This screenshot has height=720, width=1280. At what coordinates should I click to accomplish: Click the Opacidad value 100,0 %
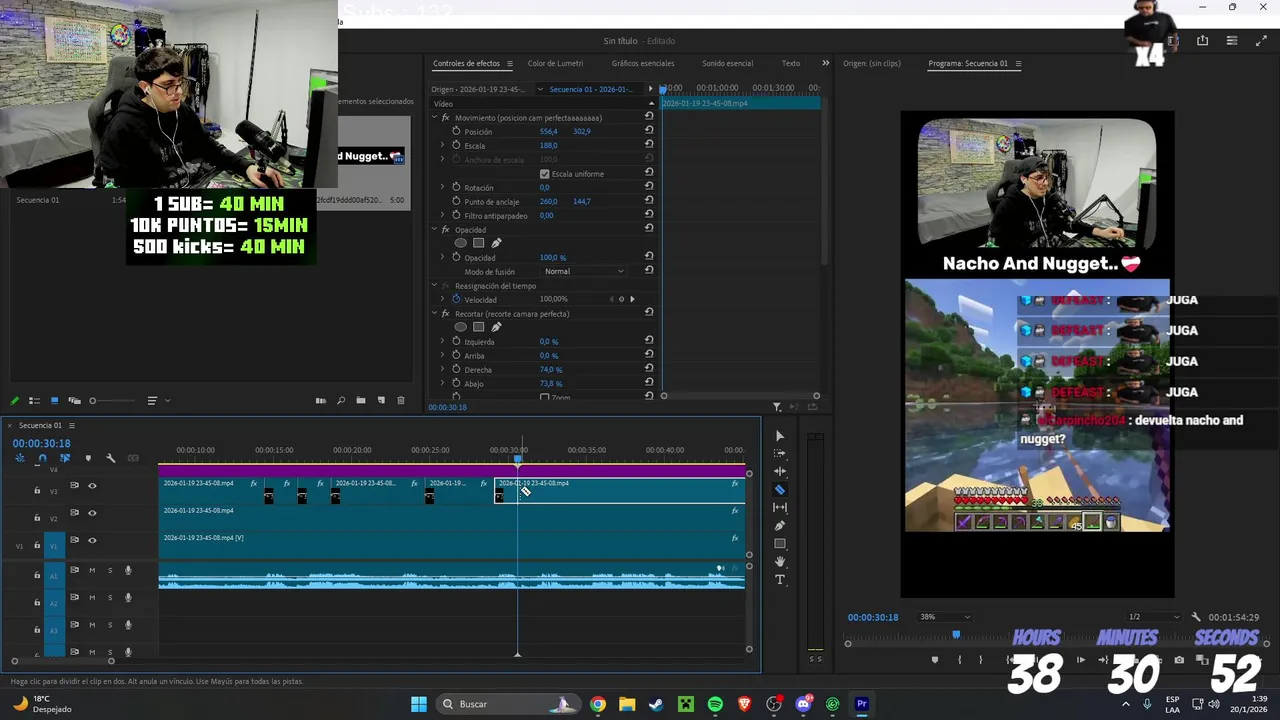[x=553, y=257]
